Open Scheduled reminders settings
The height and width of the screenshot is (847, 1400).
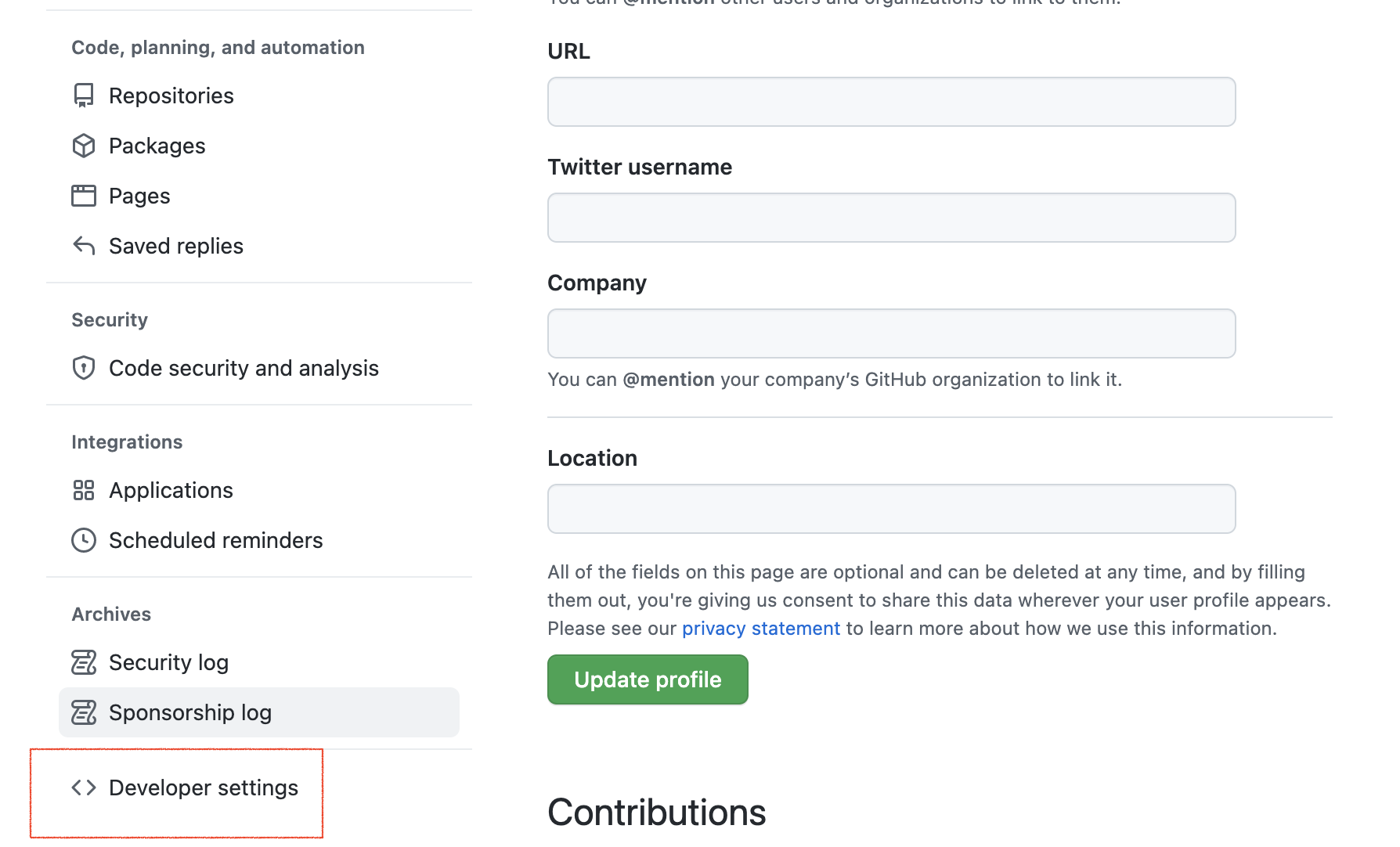215,540
